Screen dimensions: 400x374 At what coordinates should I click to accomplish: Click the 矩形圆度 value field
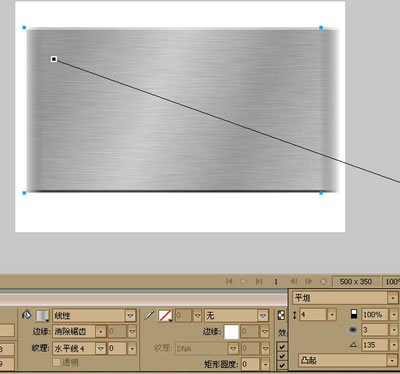pos(251,364)
